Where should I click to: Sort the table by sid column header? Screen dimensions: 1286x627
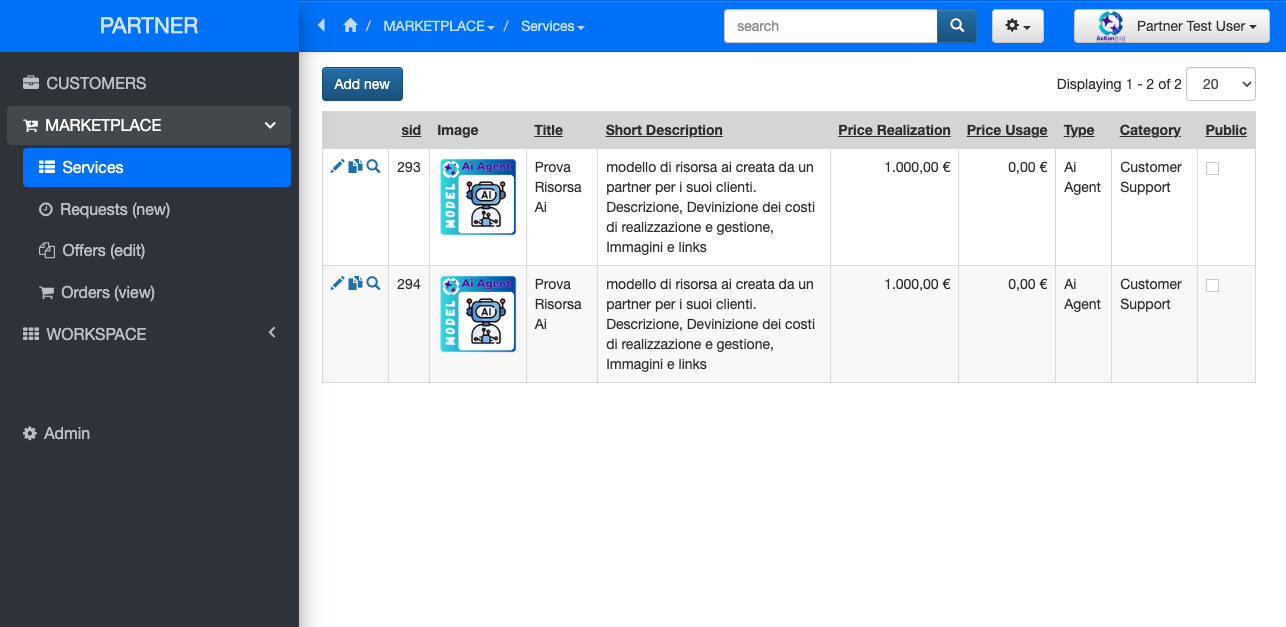coord(411,130)
